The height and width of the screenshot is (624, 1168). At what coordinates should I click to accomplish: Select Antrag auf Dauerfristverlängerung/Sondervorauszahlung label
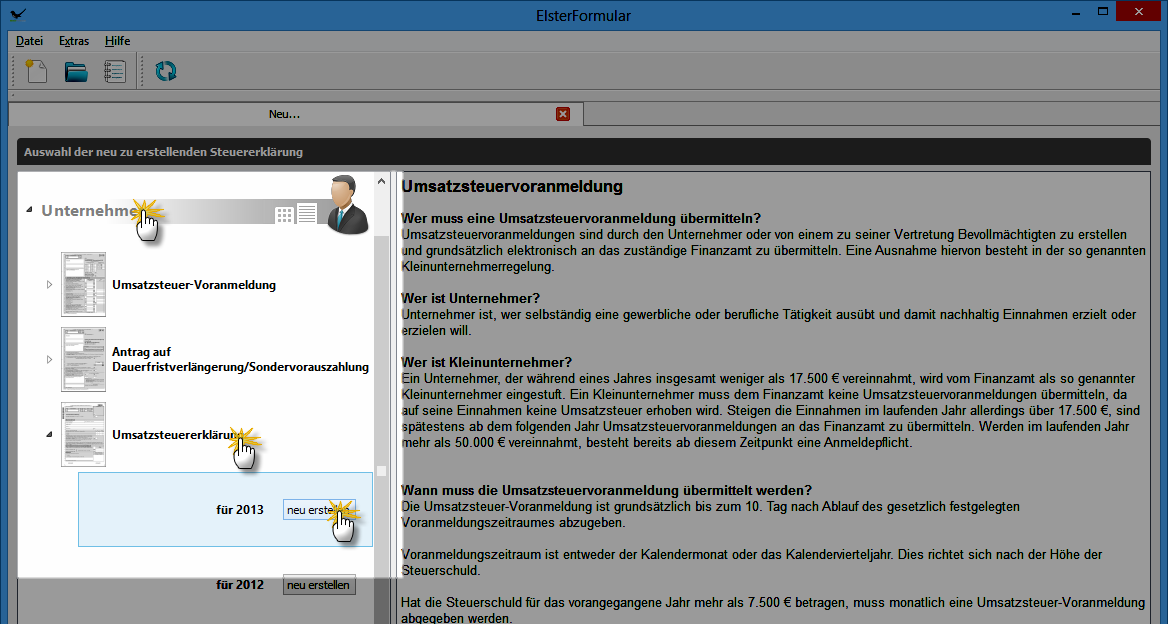[x=241, y=359]
